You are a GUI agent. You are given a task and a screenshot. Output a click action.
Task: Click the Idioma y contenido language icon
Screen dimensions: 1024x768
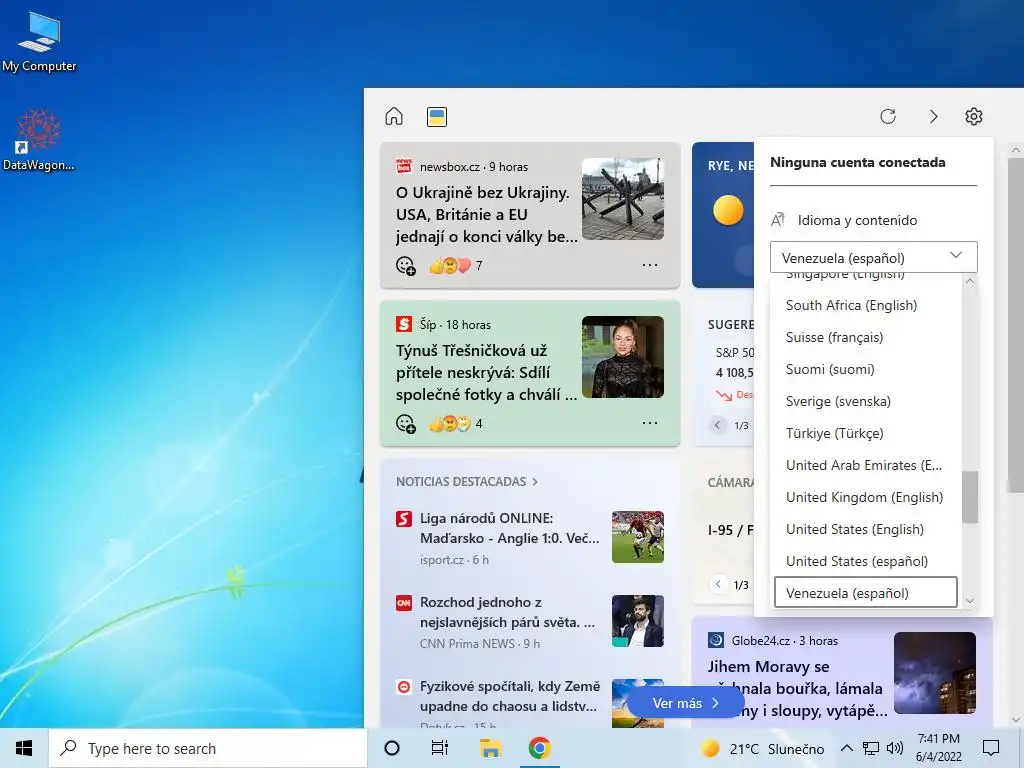pyautogui.click(x=778, y=220)
